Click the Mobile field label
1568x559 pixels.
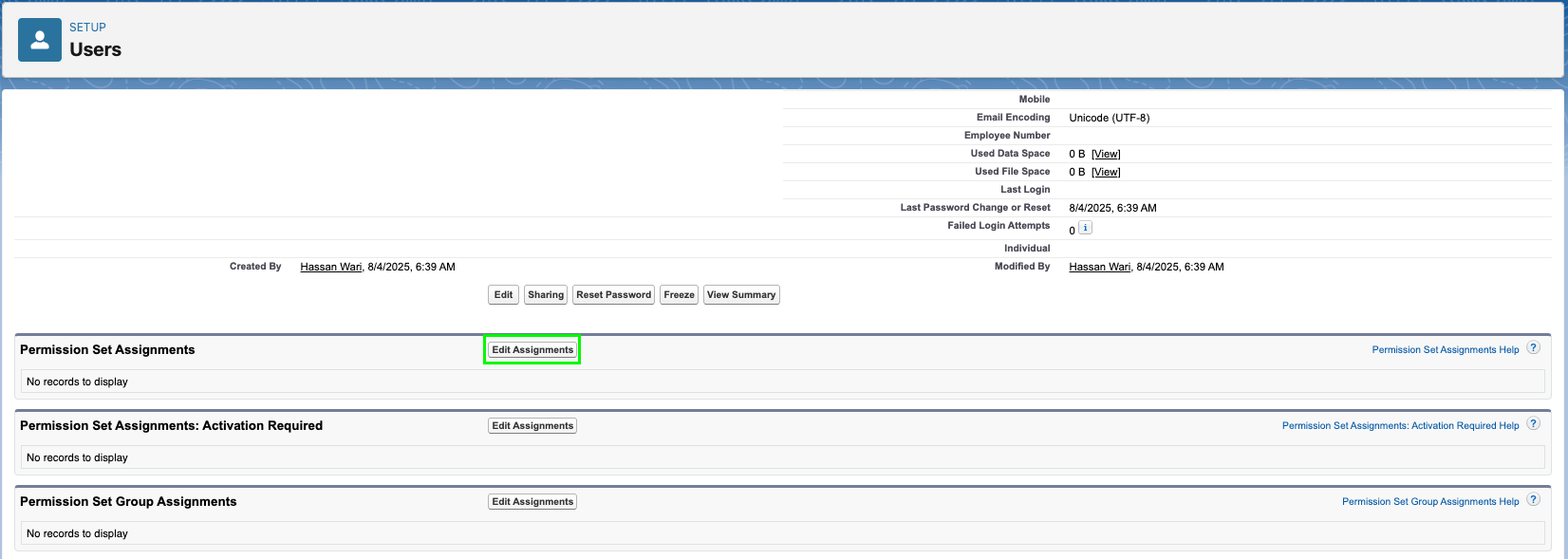click(x=1035, y=100)
